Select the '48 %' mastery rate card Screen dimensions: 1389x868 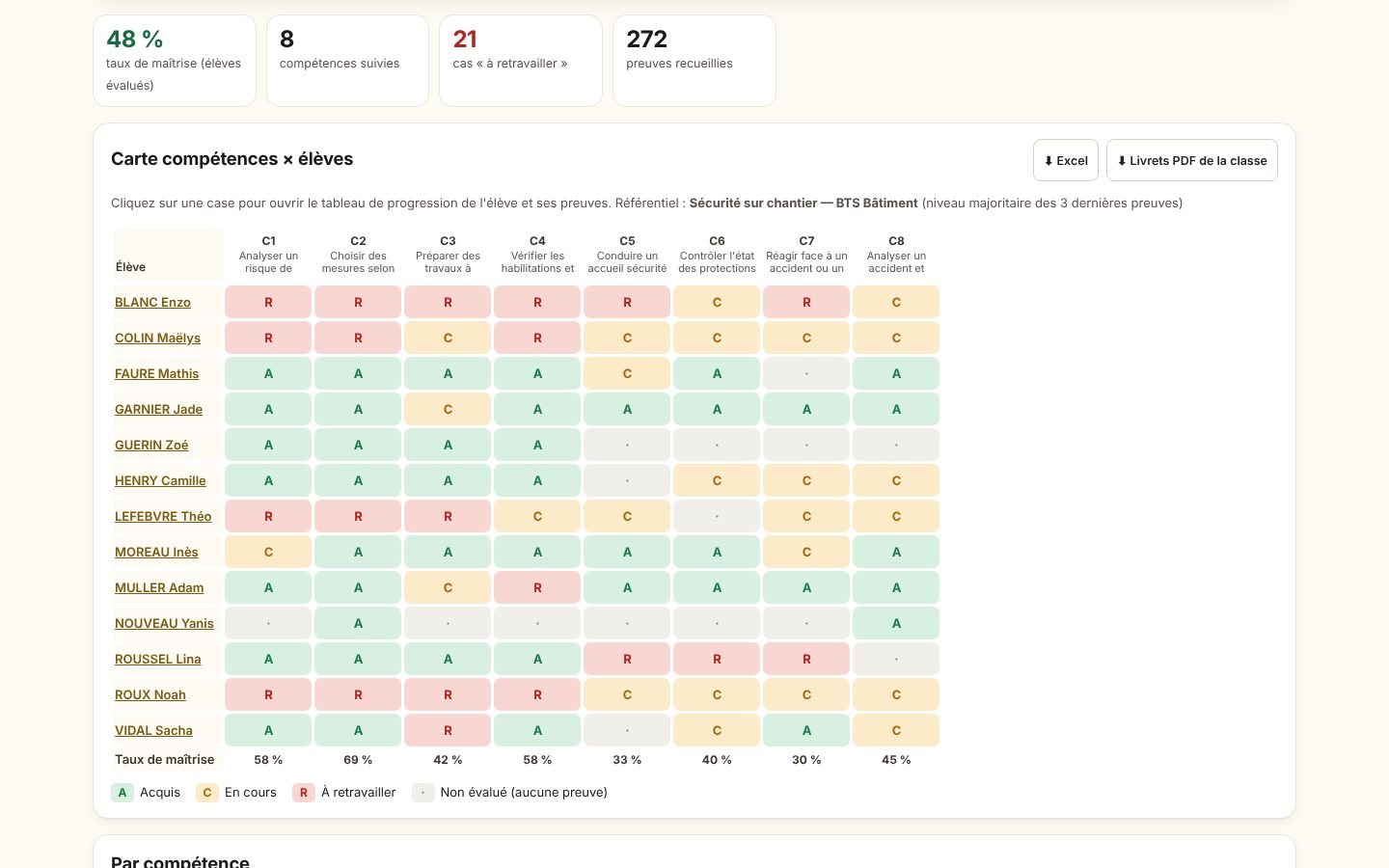pyautogui.click(x=175, y=61)
